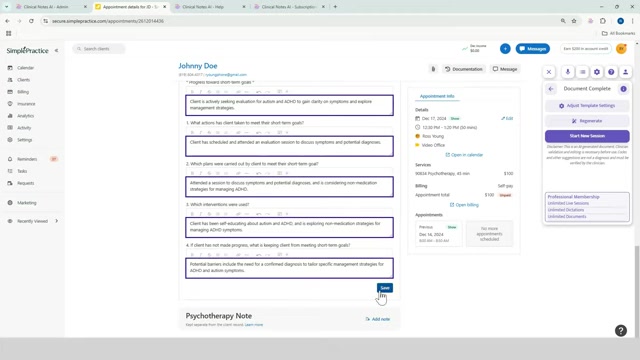
Task: Open the browser extensions icon
Action: (603, 21)
